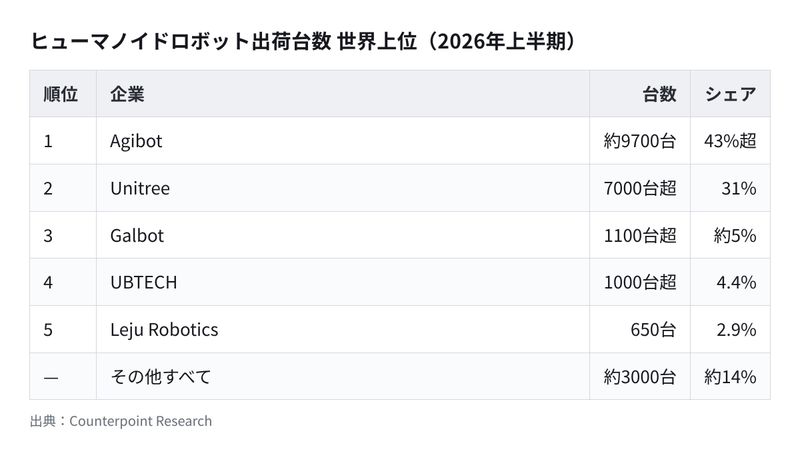The height and width of the screenshot is (453, 800).
Task: Click the 約9700台 shipment value
Action: tap(640, 141)
